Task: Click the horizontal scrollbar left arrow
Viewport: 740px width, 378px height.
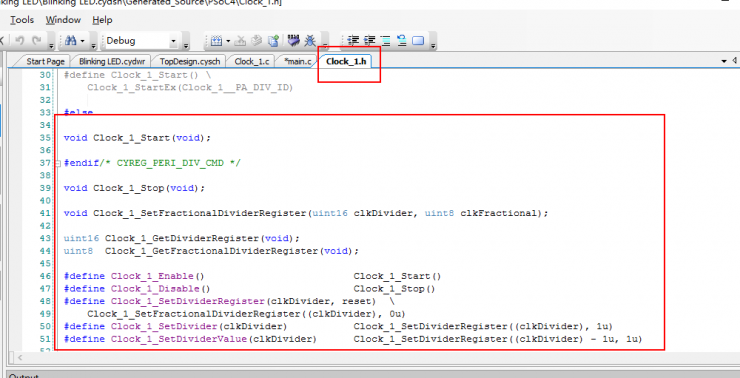Action: tap(19, 358)
